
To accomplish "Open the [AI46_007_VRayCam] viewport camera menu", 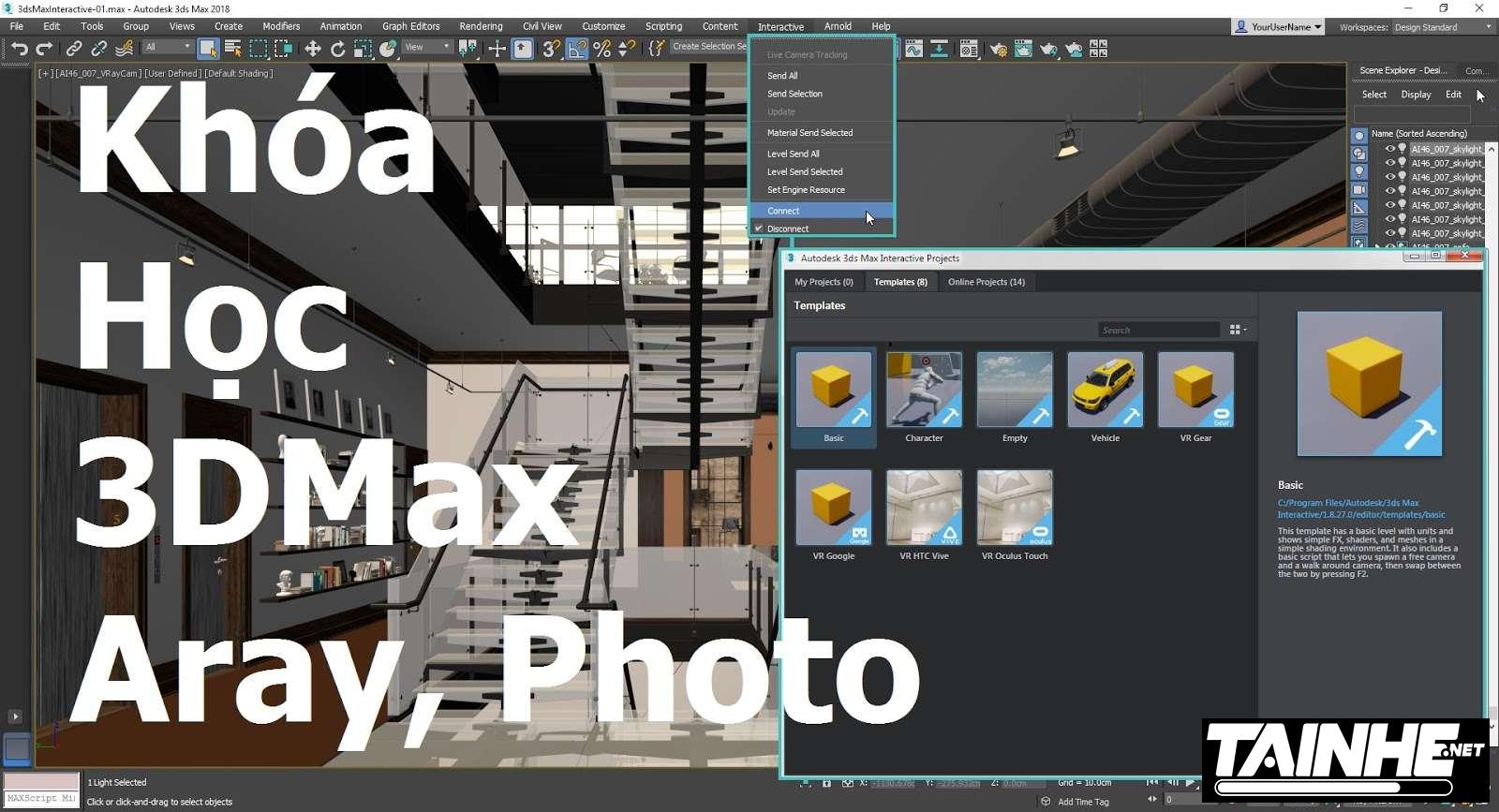I will pyautogui.click(x=98, y=73).
